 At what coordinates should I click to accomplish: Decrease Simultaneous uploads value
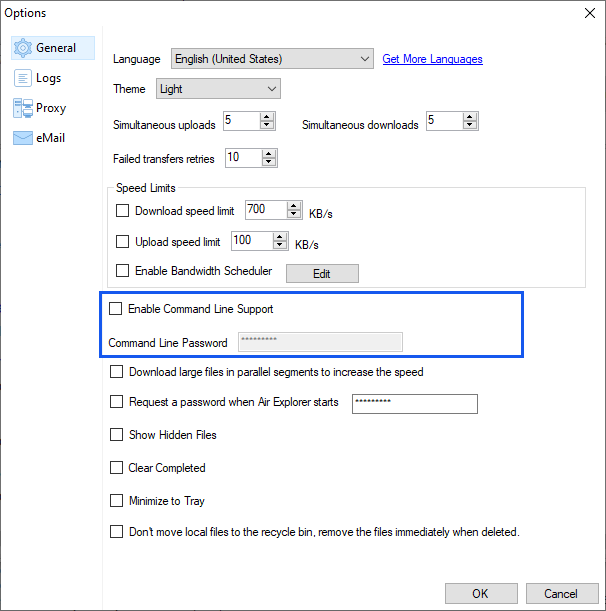point(267,125)
